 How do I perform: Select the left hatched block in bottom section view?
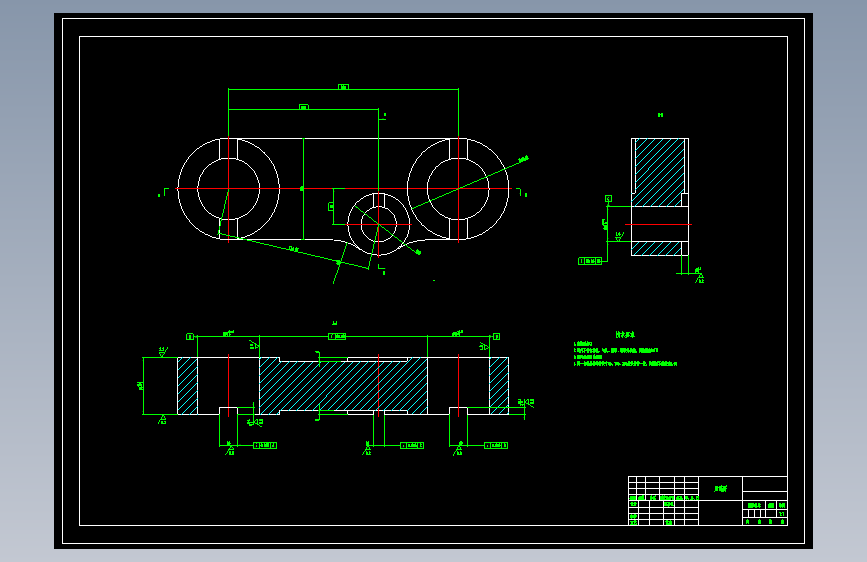point(187,386)
